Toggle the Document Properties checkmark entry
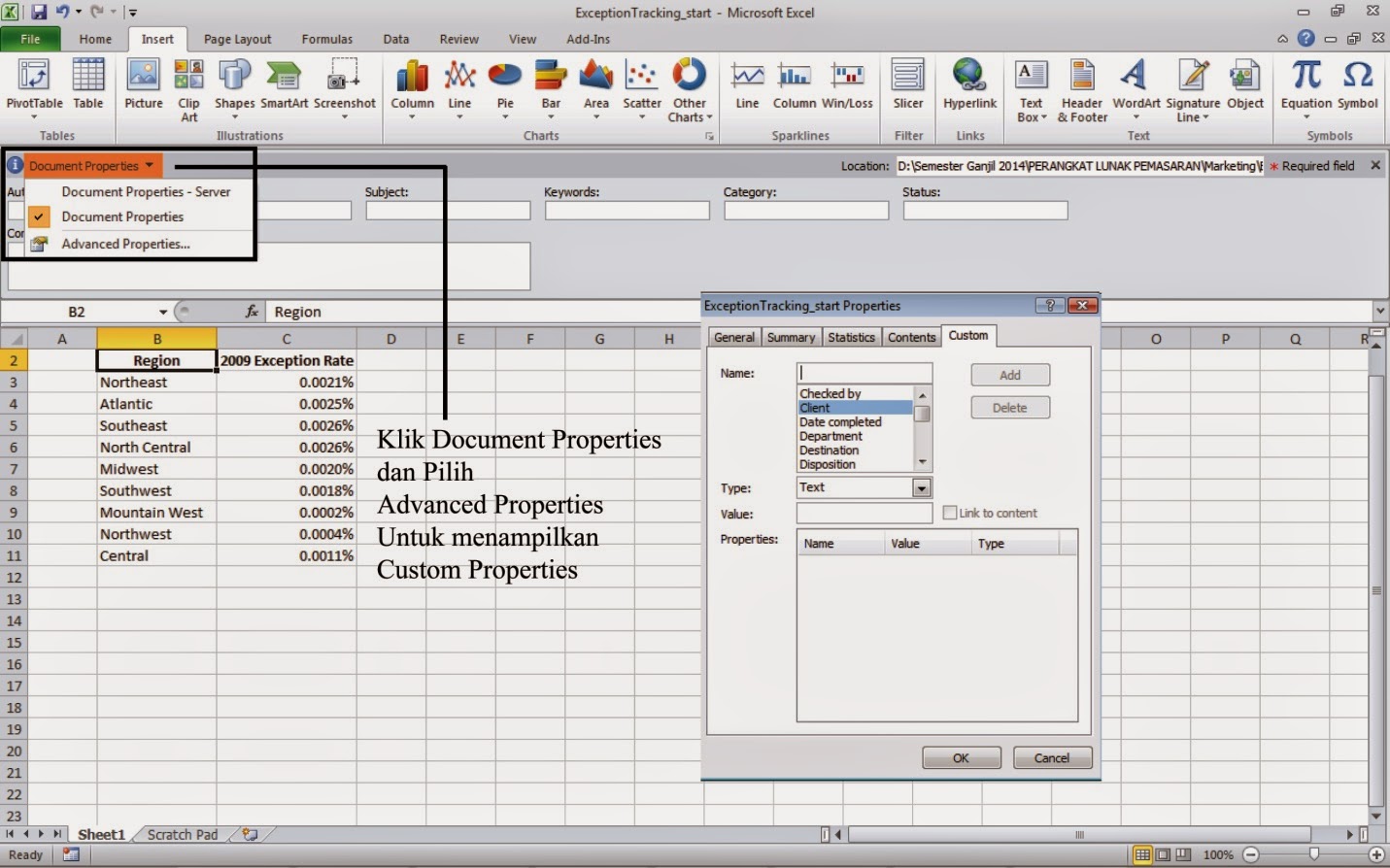 [121, 217]
